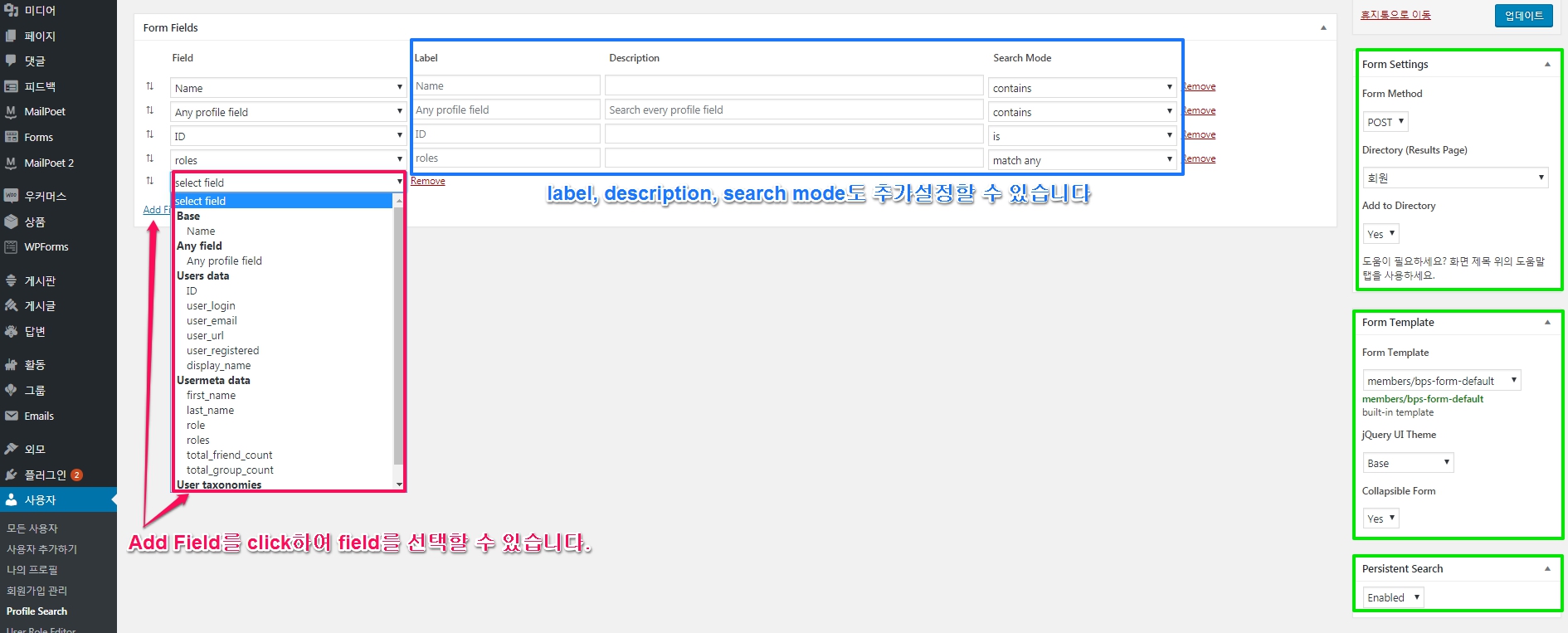The image size is (1568, 633).
Task: Click the 피드백 feedback icon in sidebar
Action: [11, 86]
